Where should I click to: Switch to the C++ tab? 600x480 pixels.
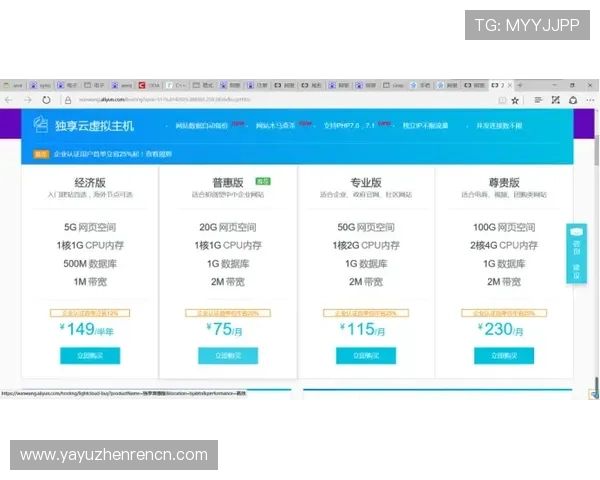click(x=176, y=85)
